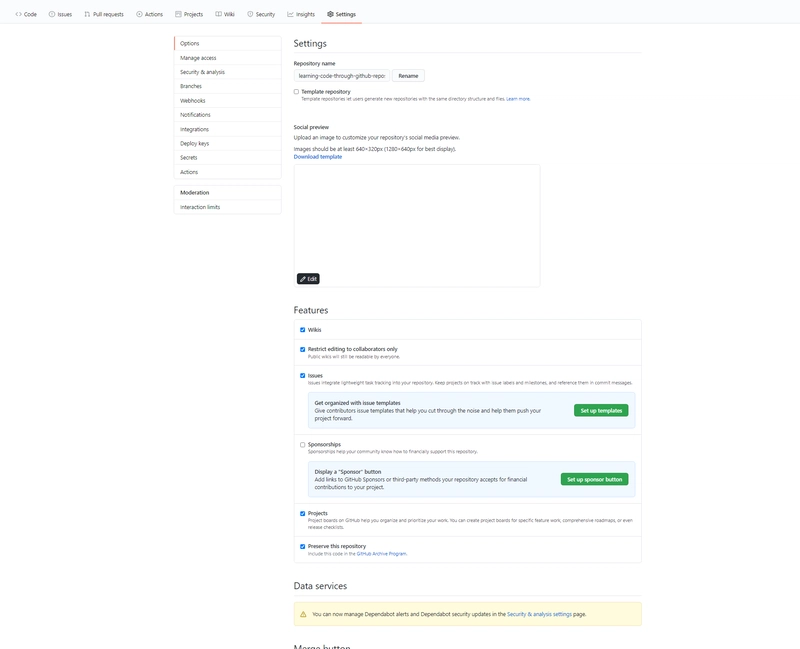Click Set up sponsor button
The width and height of the screenshot is (800, 649).
tap(594, 480)
